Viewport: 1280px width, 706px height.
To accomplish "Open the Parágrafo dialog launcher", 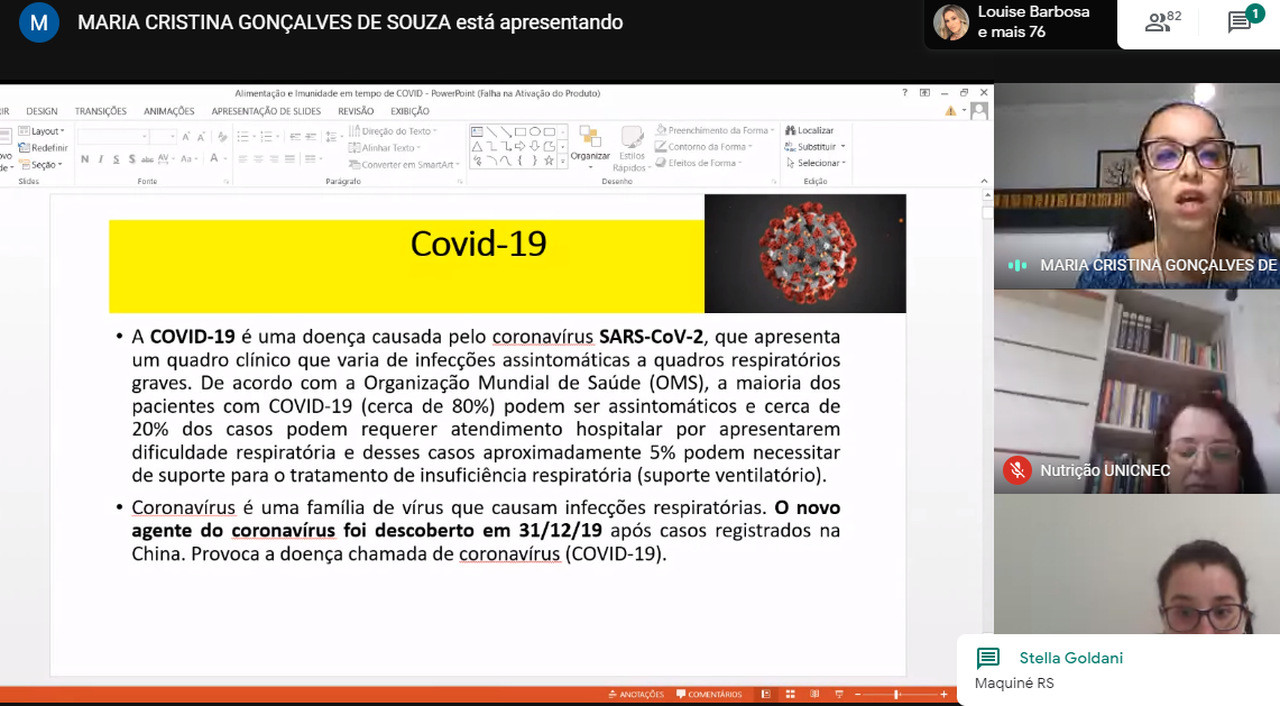I will (x=460, y=181).
